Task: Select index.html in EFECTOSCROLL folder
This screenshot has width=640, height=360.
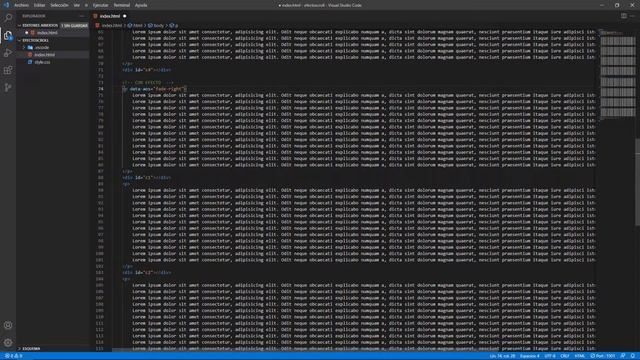Action: tap(44, 55)
